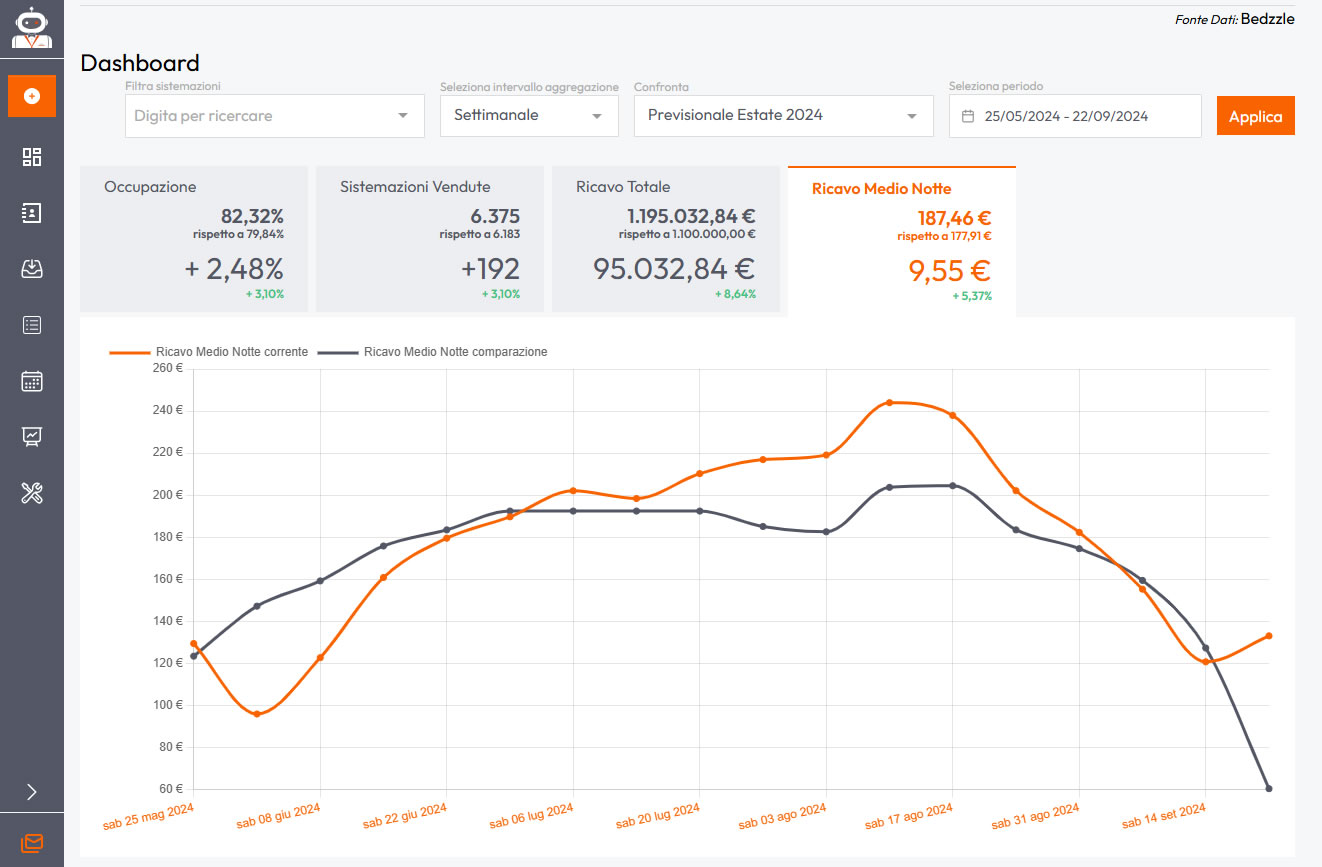Click the 'sab 06 lug 2024' axis label
This screenshot has width=1322, height=867.
click(x=531, y=816)
